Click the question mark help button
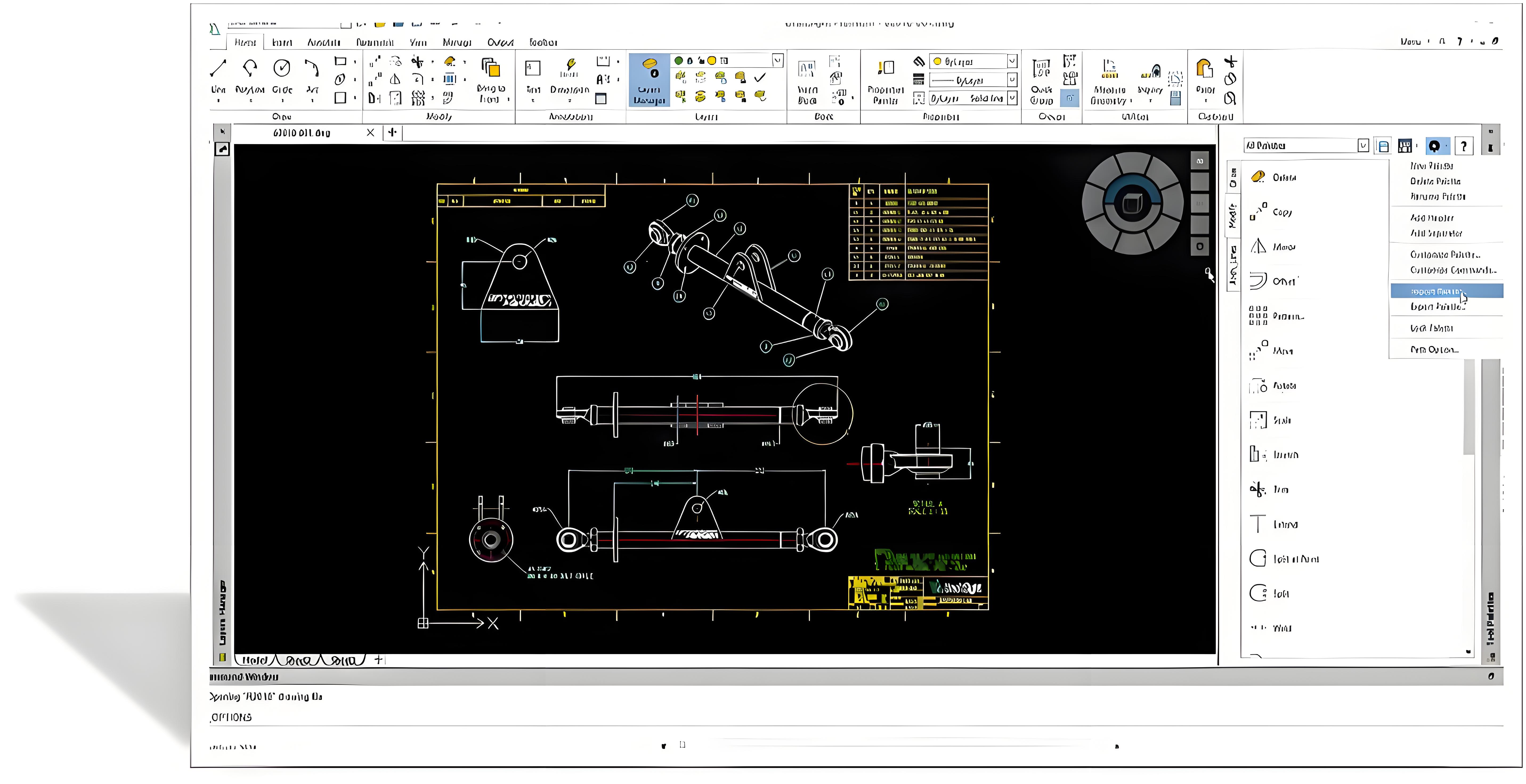 tap(1464, 146)
